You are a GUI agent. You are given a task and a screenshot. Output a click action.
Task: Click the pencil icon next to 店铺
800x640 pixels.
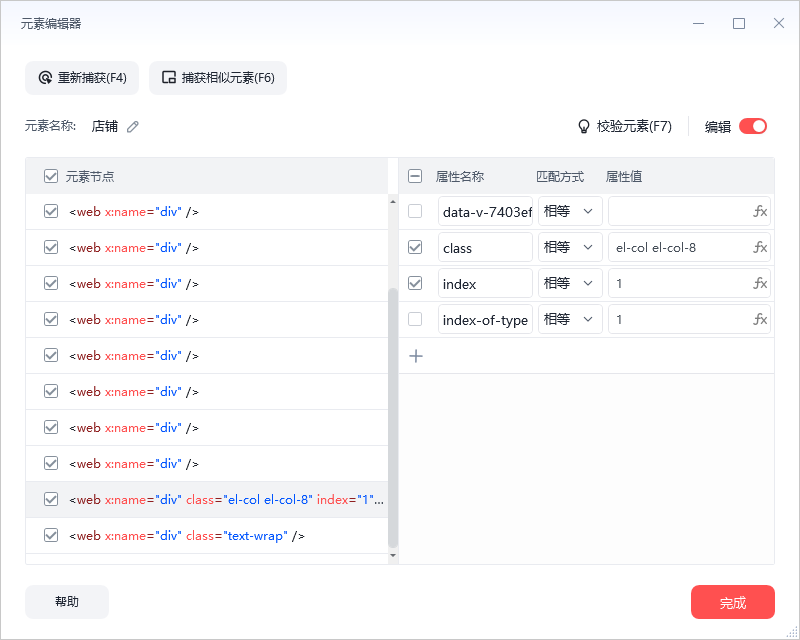click(x=133, y=127)
